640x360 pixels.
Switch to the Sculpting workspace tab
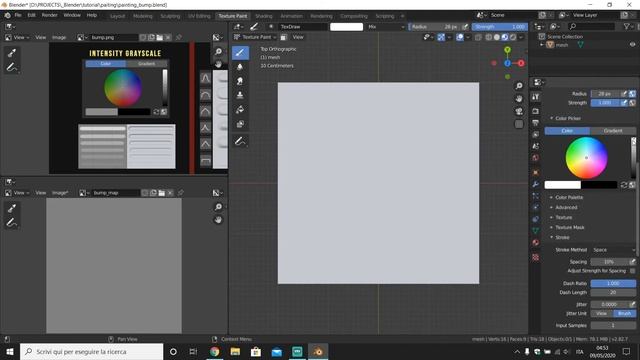coord(170,16)
